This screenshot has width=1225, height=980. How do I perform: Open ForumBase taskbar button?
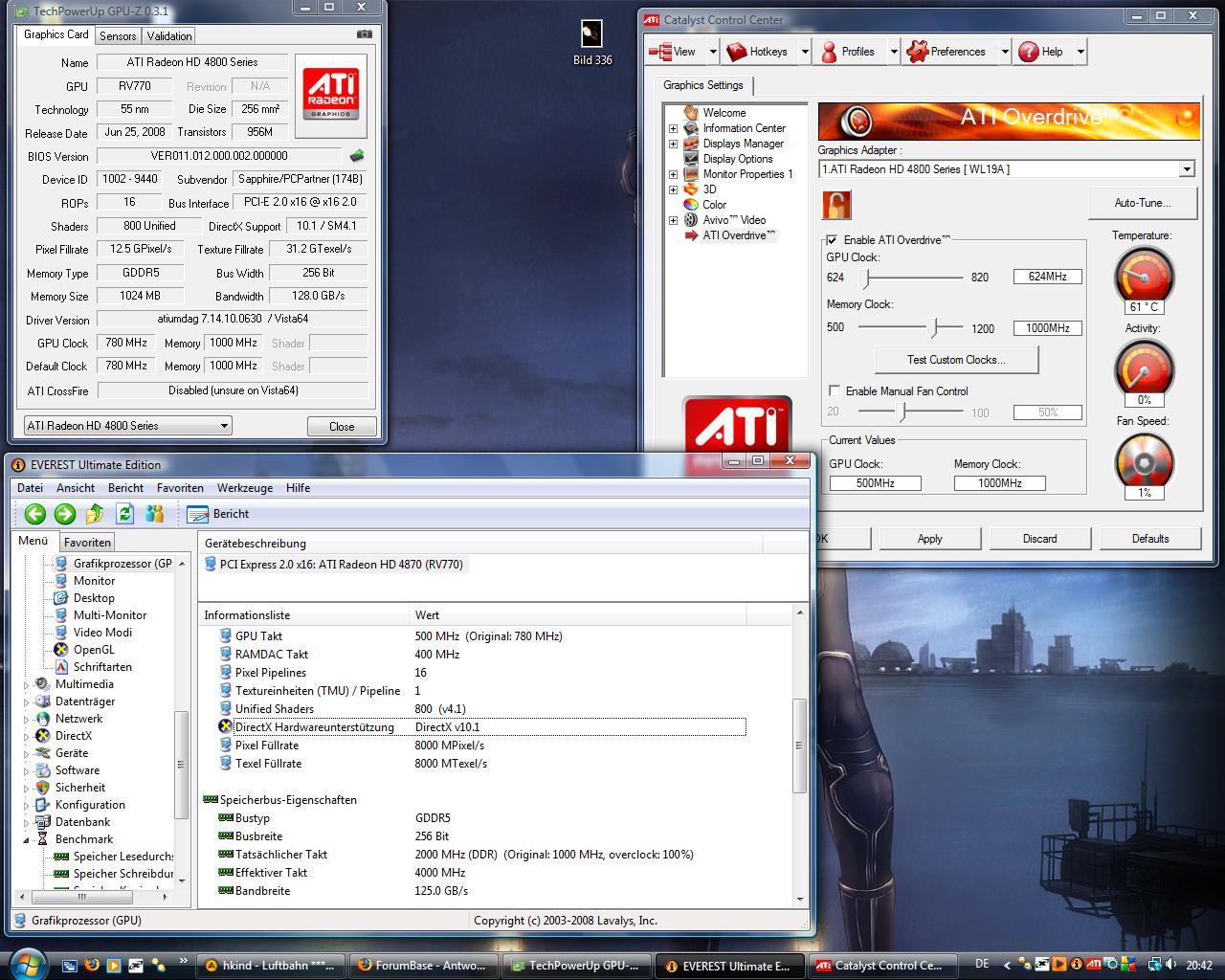[424, 966]
